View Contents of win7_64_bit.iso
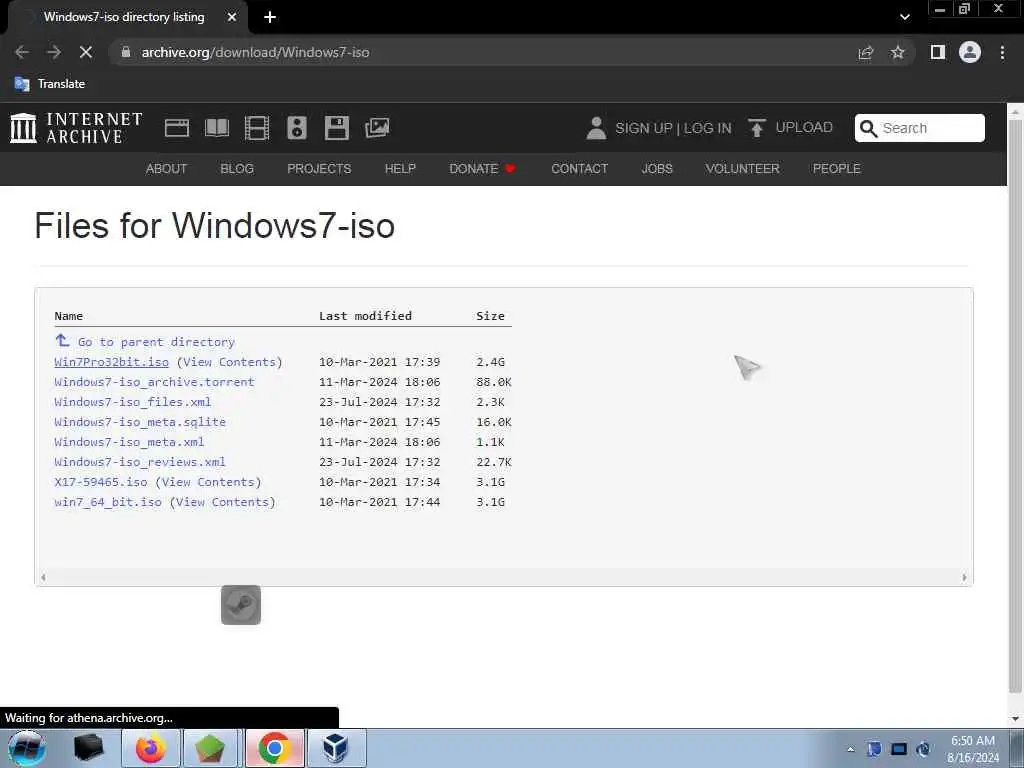This screenshot has height=768, width=1024. [223, 502]
